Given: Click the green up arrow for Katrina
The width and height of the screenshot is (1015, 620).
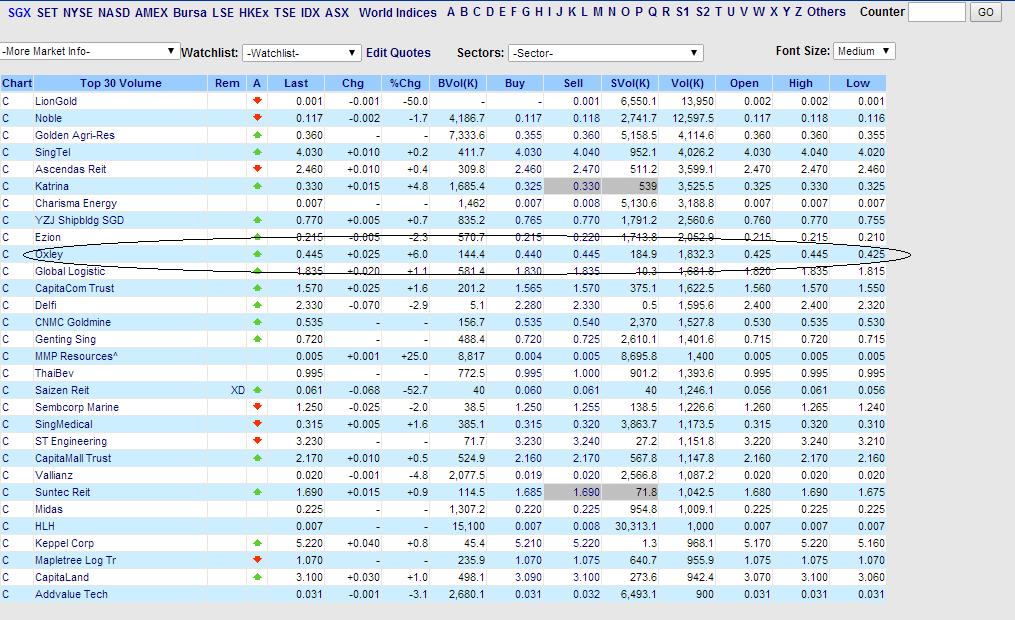Looking at the screenshot, I should tap(257, 186).
